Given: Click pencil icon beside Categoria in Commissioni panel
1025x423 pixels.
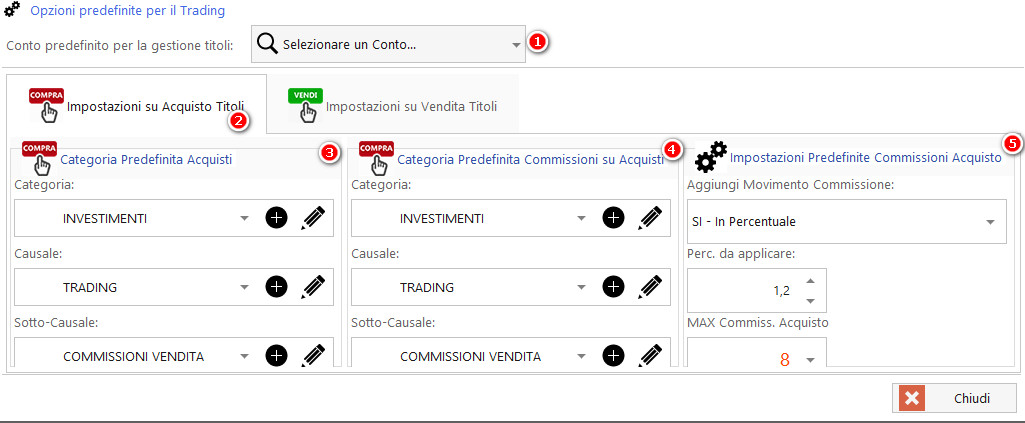Looking at the screenshot, I should [651, 218].
